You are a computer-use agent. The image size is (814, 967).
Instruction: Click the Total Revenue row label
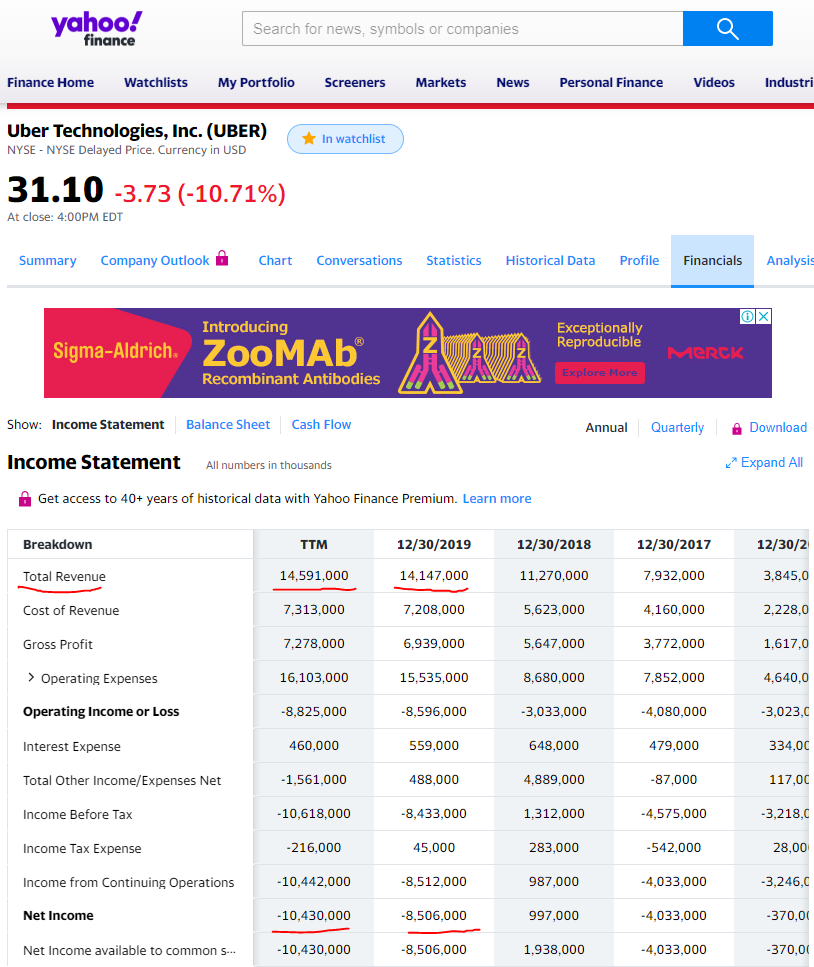(x=64, y=576)
